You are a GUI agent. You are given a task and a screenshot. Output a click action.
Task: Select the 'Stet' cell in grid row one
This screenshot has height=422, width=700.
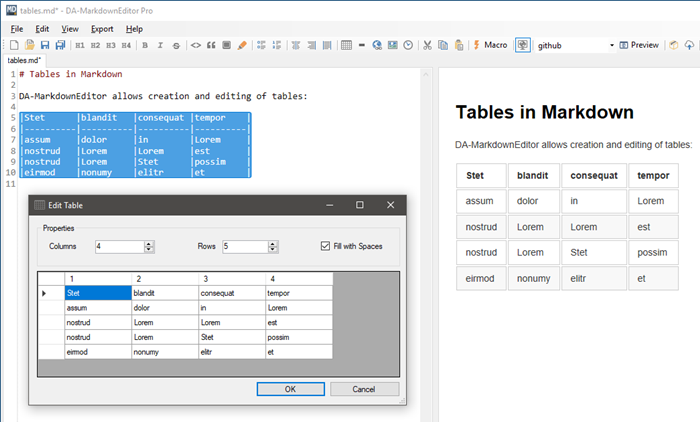[x=98, y=293]
